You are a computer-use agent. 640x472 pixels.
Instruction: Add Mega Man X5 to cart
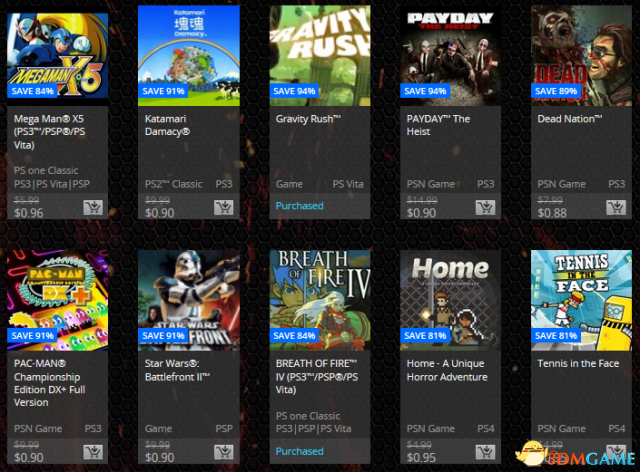pyautogui.click(x=93, y=207)
